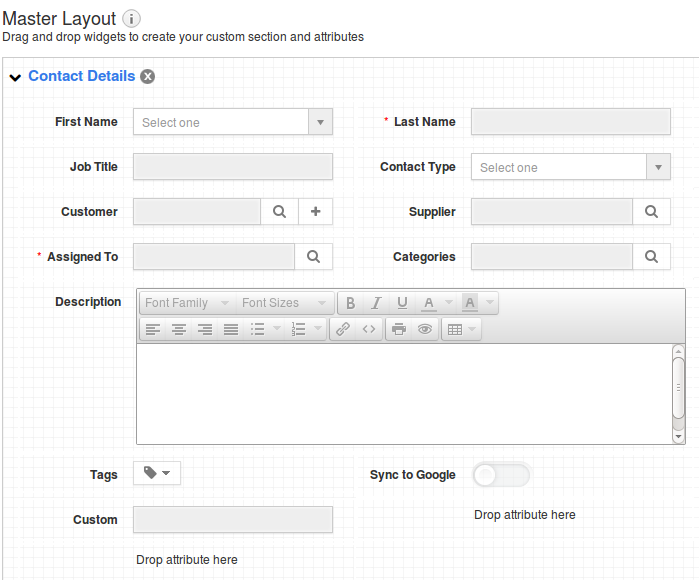Image resolution: width=699 pixels, height=580 pixels.
Task: Click the Print icon in the editor toolbar
Action: [x=399, y=329]
